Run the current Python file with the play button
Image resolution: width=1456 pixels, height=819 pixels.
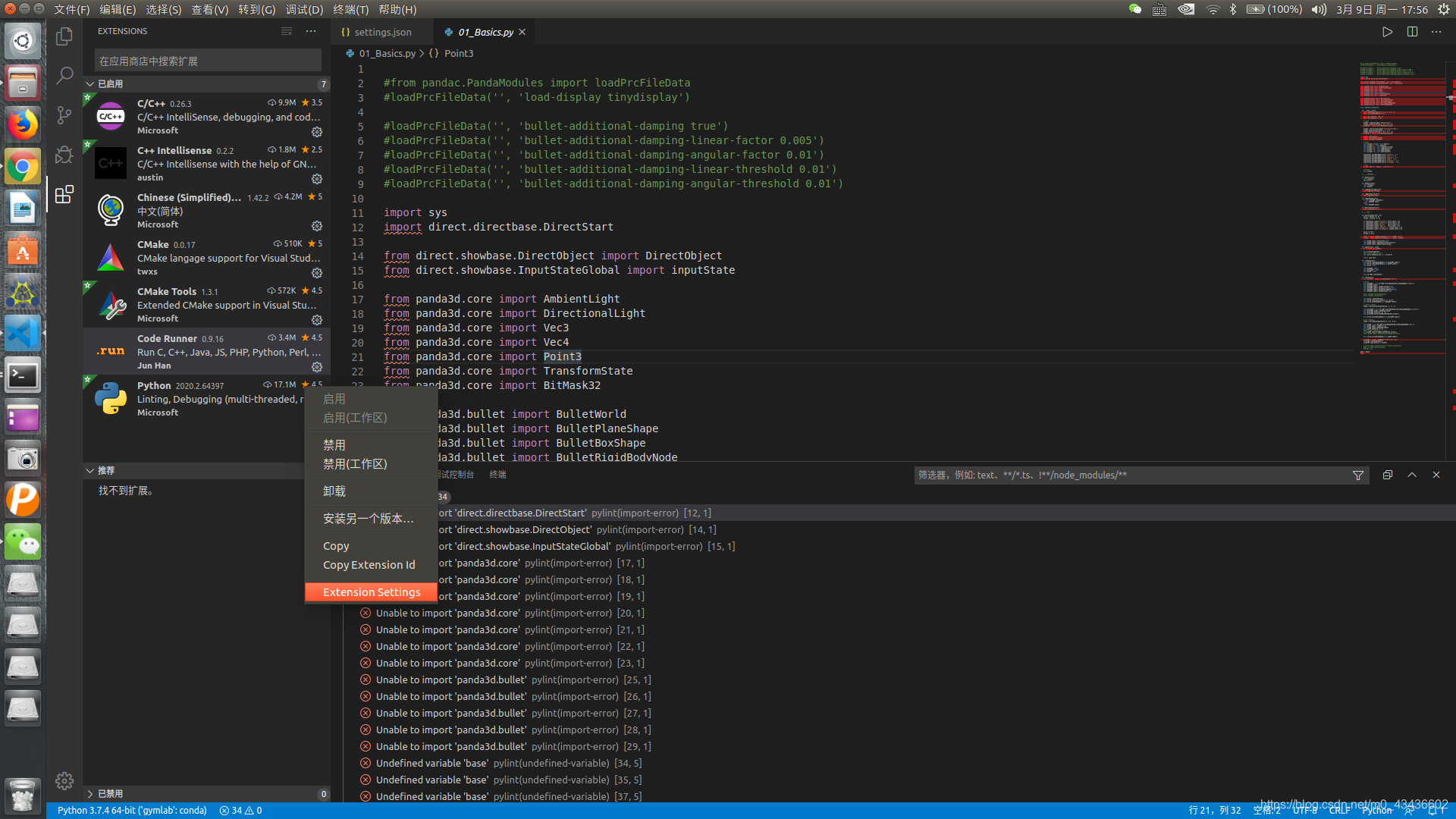click(x=1387, y=32)
